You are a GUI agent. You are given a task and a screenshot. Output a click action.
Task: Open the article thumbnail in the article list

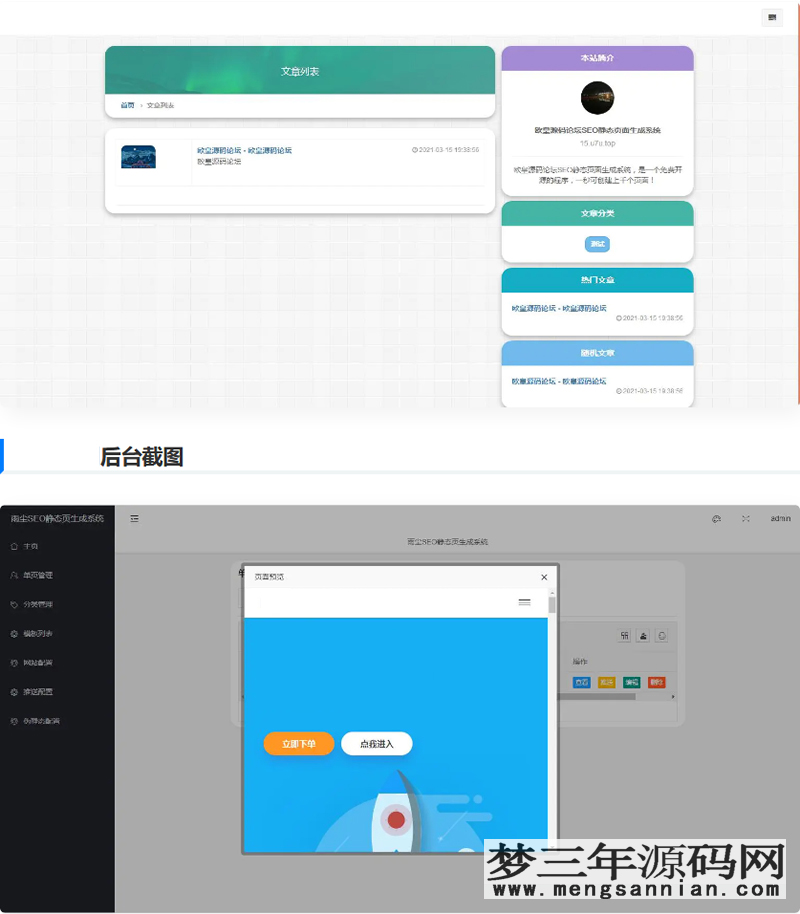click(138, 158)
